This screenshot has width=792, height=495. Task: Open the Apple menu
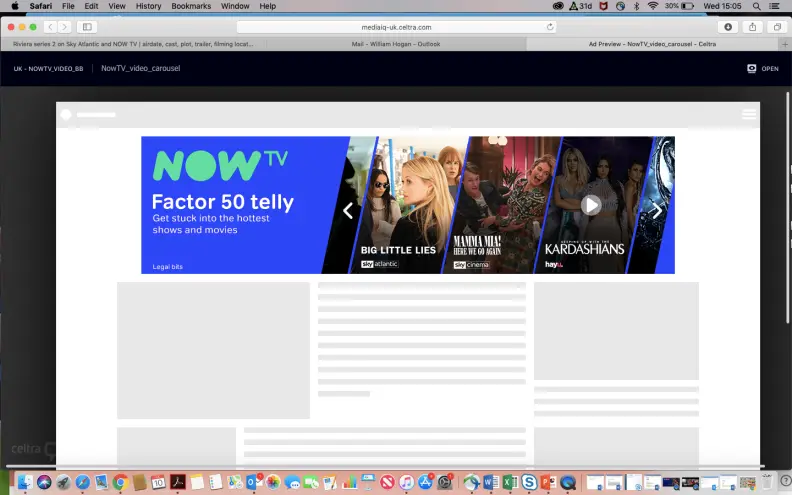[15, 6]
